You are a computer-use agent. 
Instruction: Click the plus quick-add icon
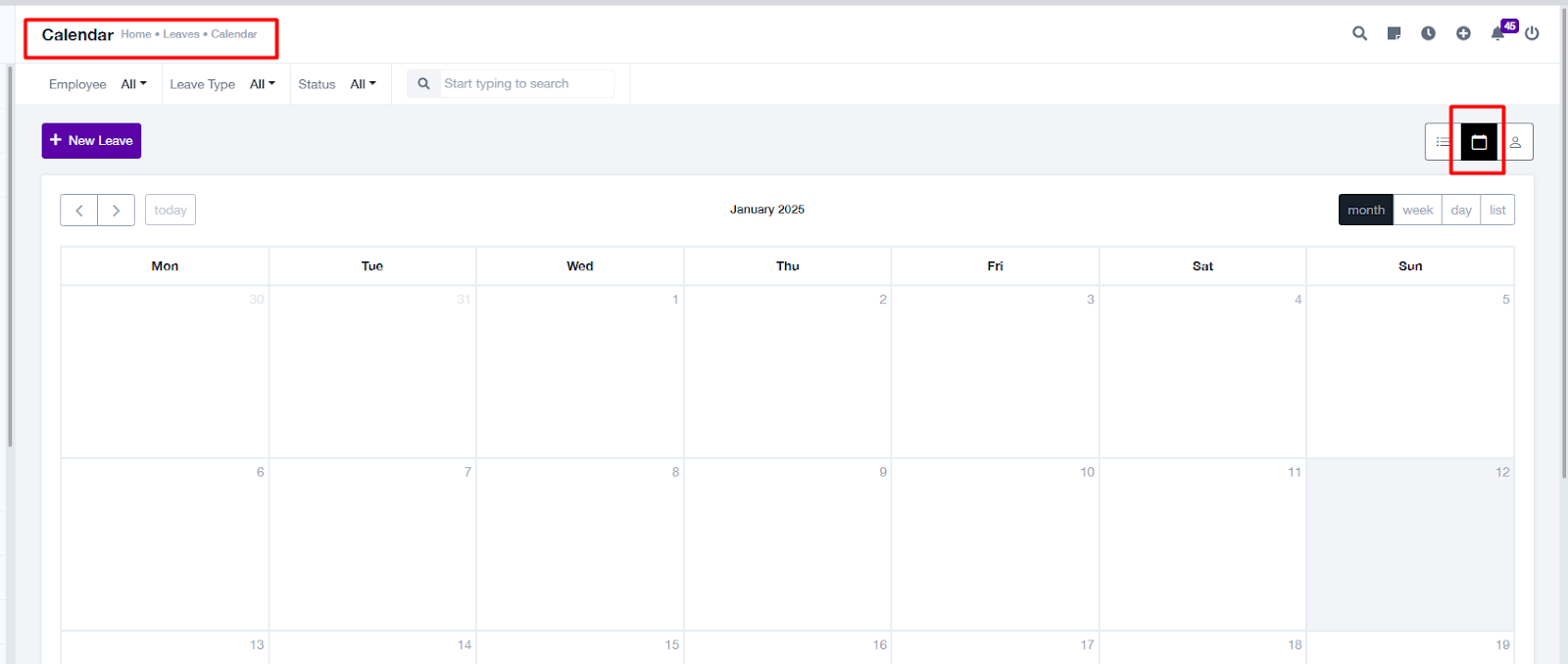(x=1463, y=33)
